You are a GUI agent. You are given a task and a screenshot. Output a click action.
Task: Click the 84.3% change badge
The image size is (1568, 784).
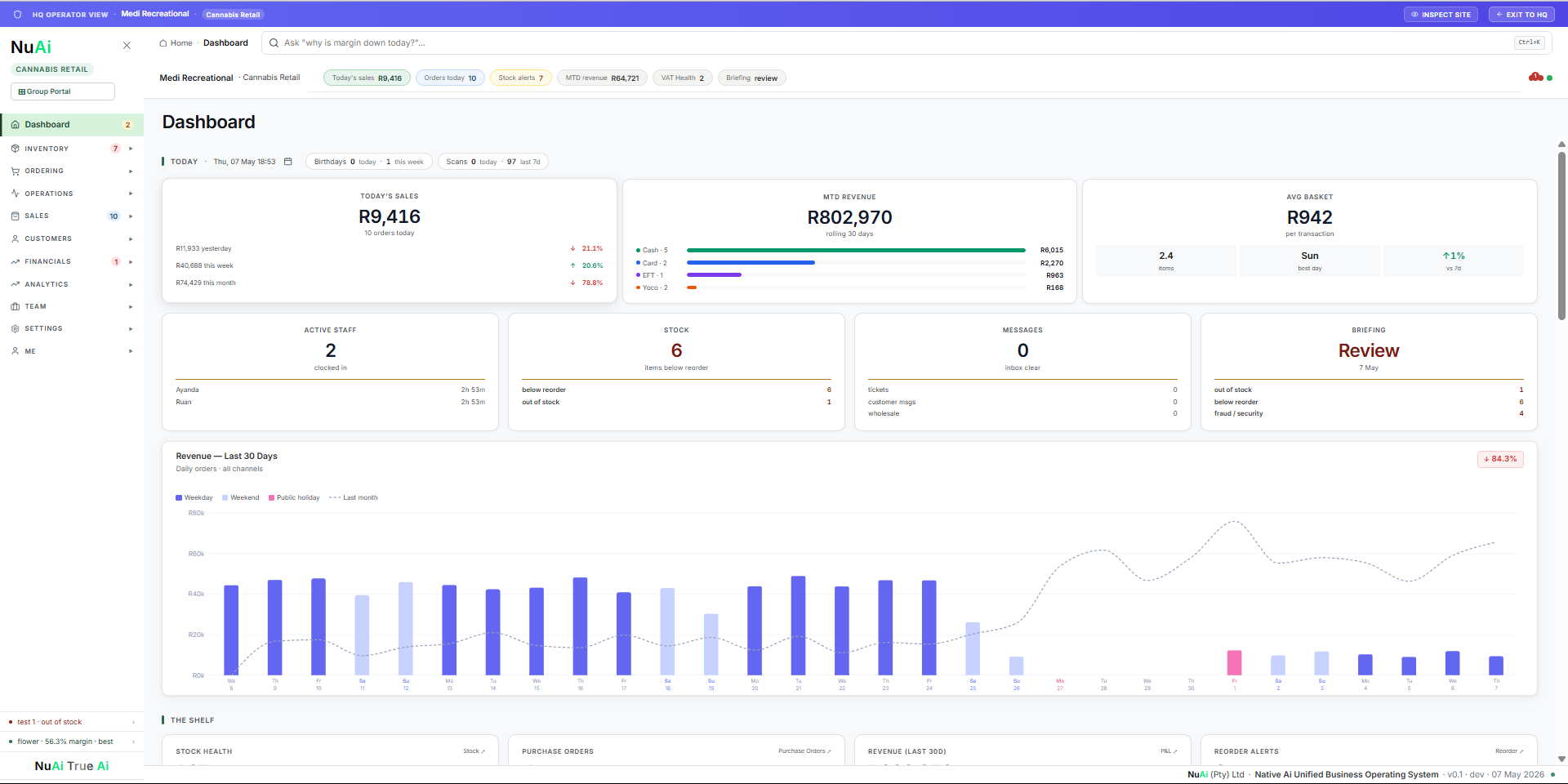1500,459
